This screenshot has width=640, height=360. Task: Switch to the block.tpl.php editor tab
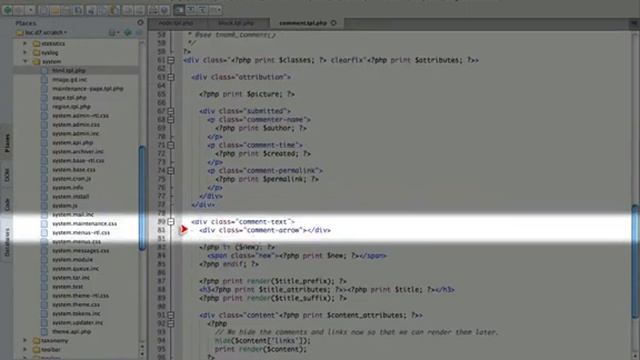236,23
